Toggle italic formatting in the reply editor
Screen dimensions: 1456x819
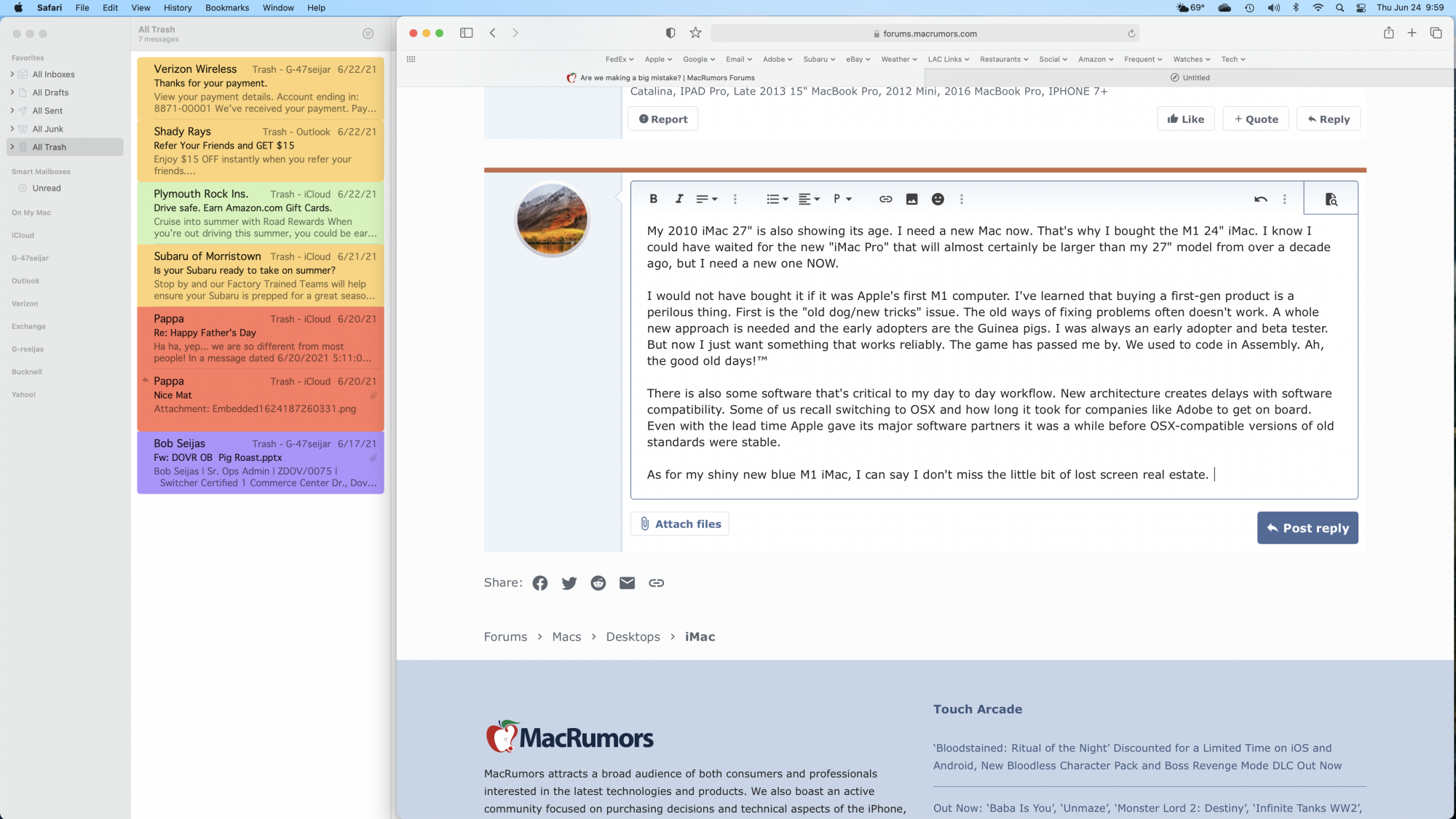679,199
